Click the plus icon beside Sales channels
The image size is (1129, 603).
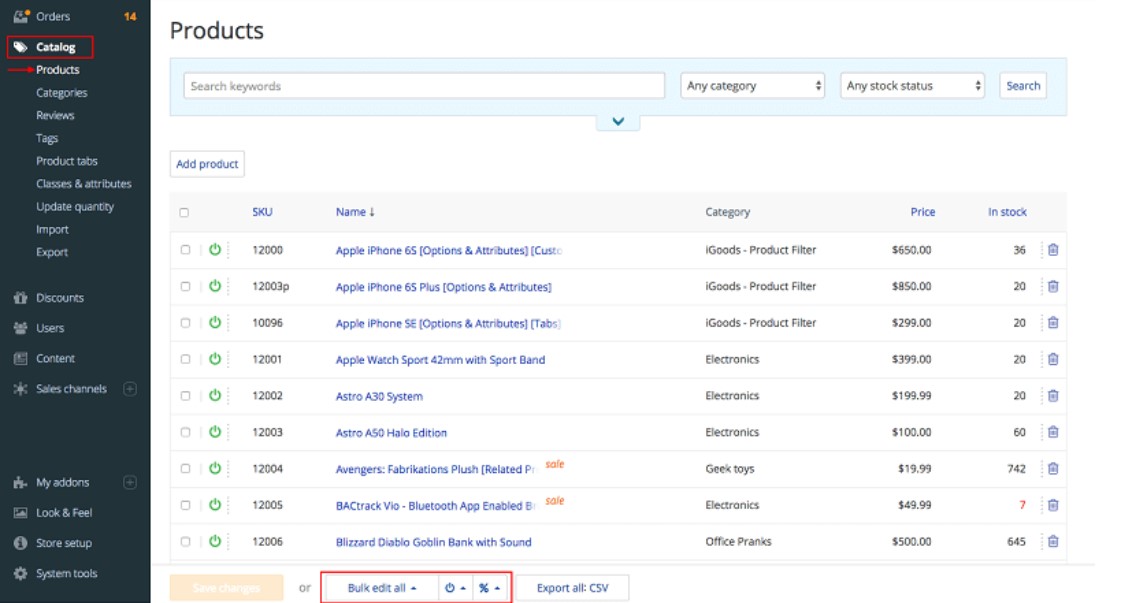[x=130, y=389]
